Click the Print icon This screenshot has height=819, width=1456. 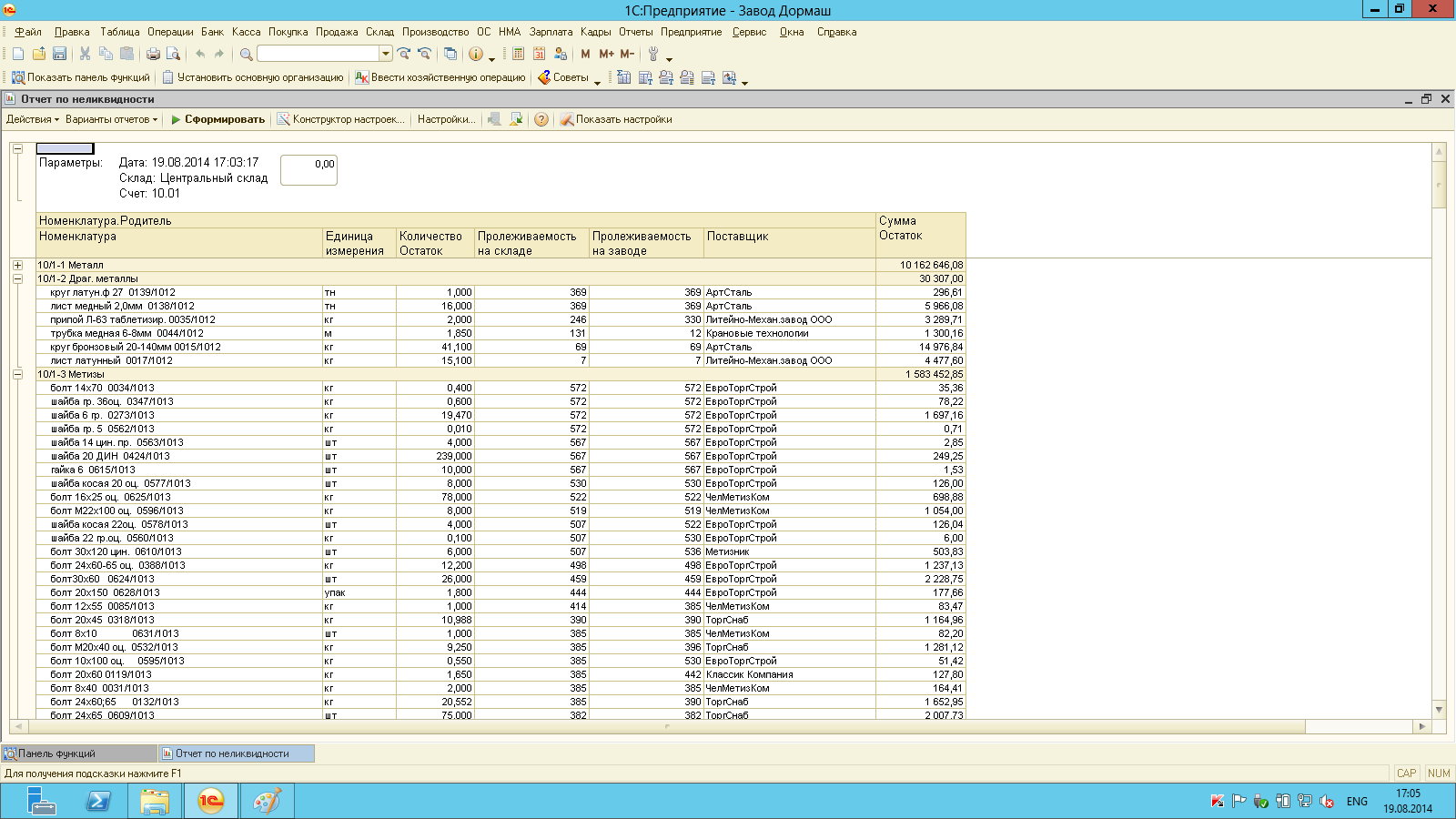pos(153,55)
